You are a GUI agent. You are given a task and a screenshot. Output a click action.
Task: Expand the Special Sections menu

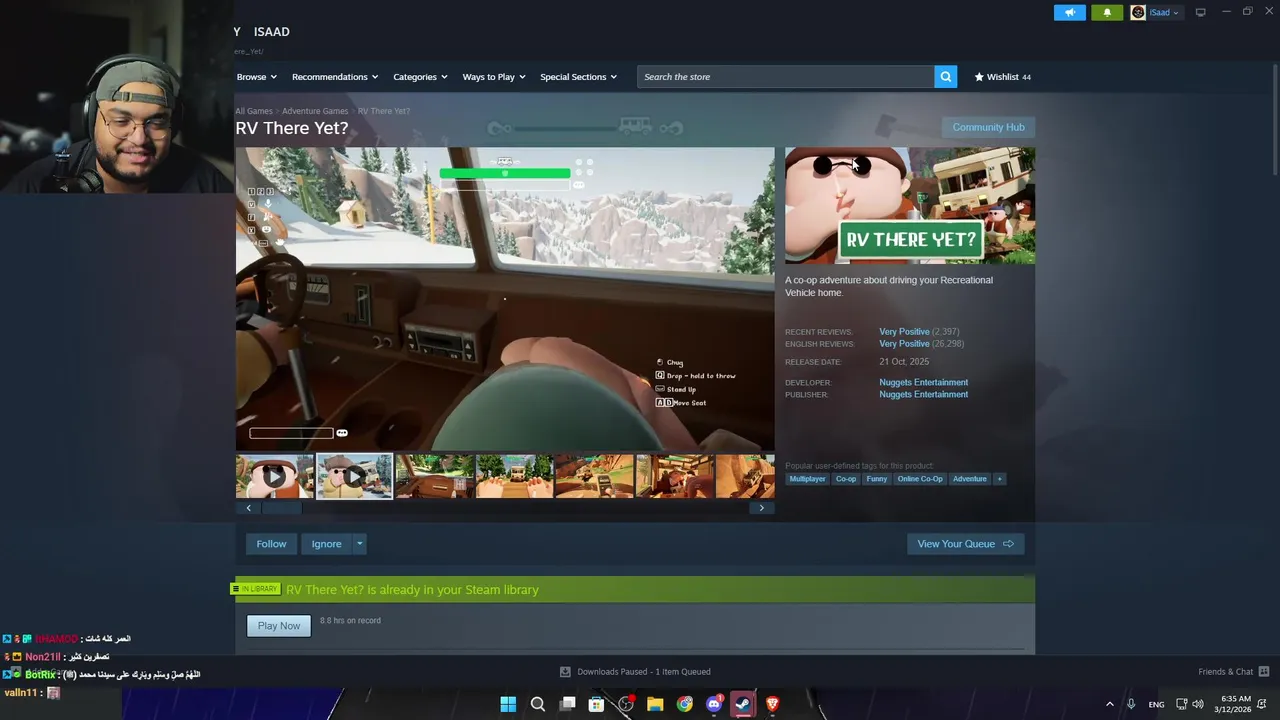(x=578, y=77)
